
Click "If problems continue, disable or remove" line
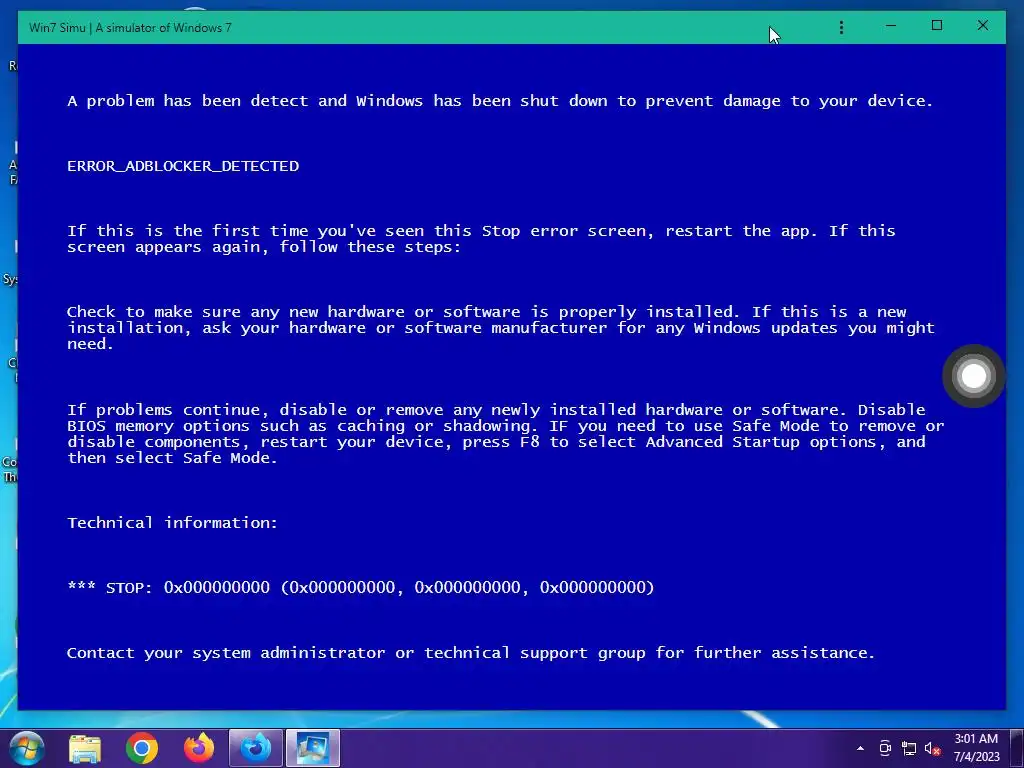coord(496,409)
